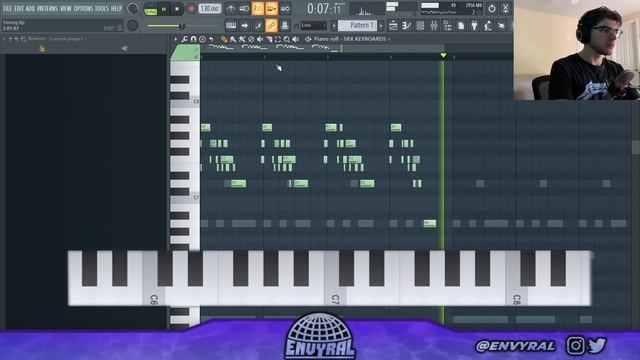Select the Select tool in piano roll

[278, 39]
